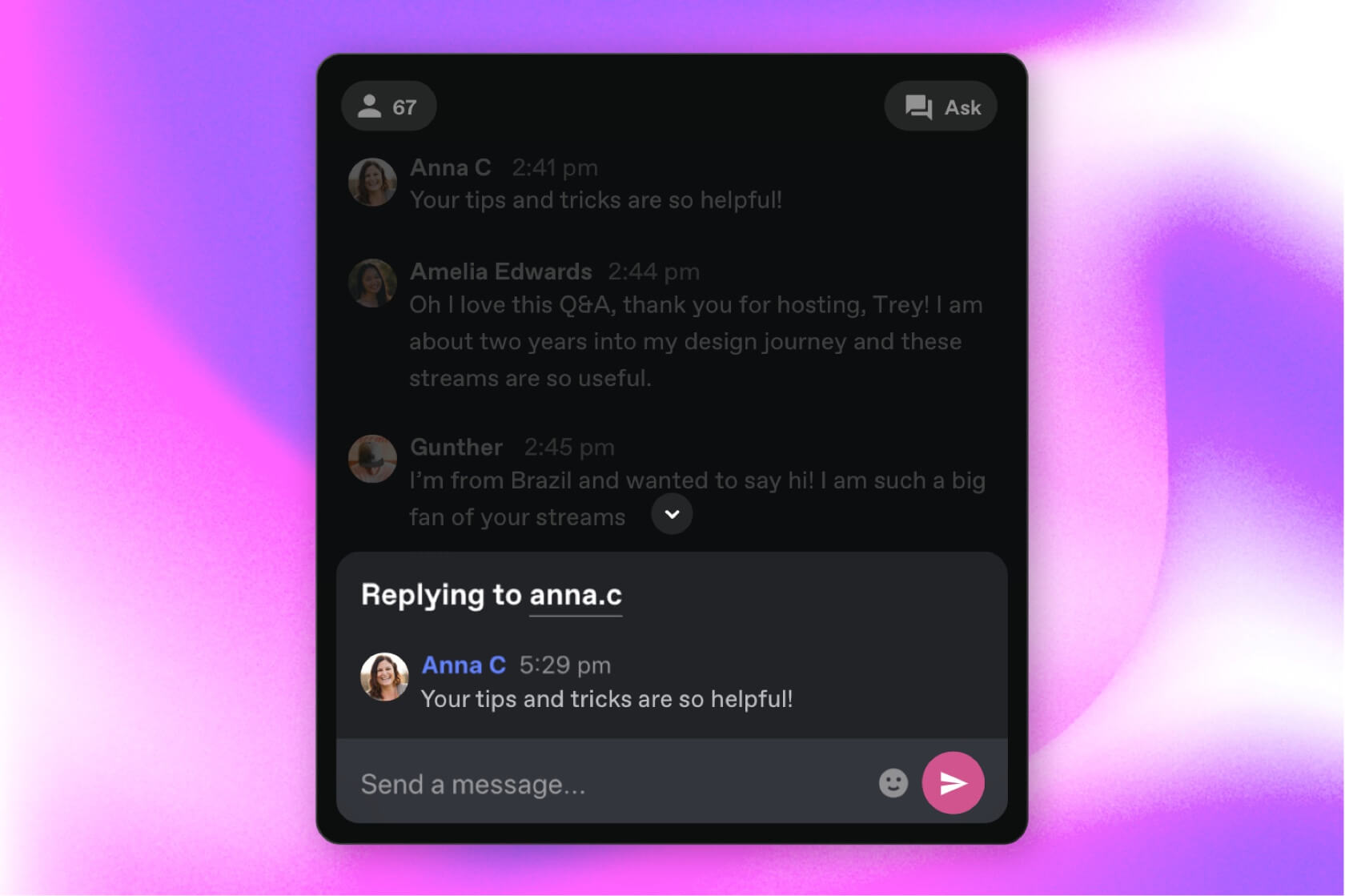The image size is (1345, 896).
Task: Click the Ask button label
Action: tap(962, 107)
